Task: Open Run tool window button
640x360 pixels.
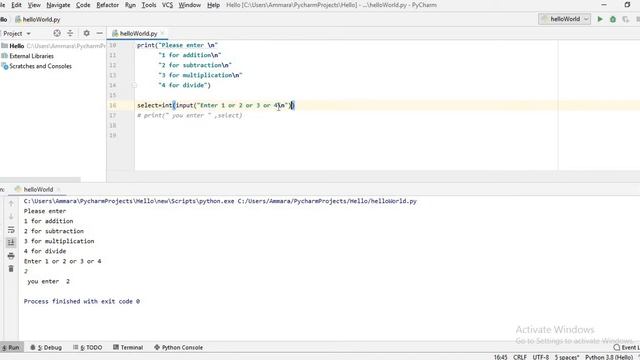Action: tap(11, 347)
